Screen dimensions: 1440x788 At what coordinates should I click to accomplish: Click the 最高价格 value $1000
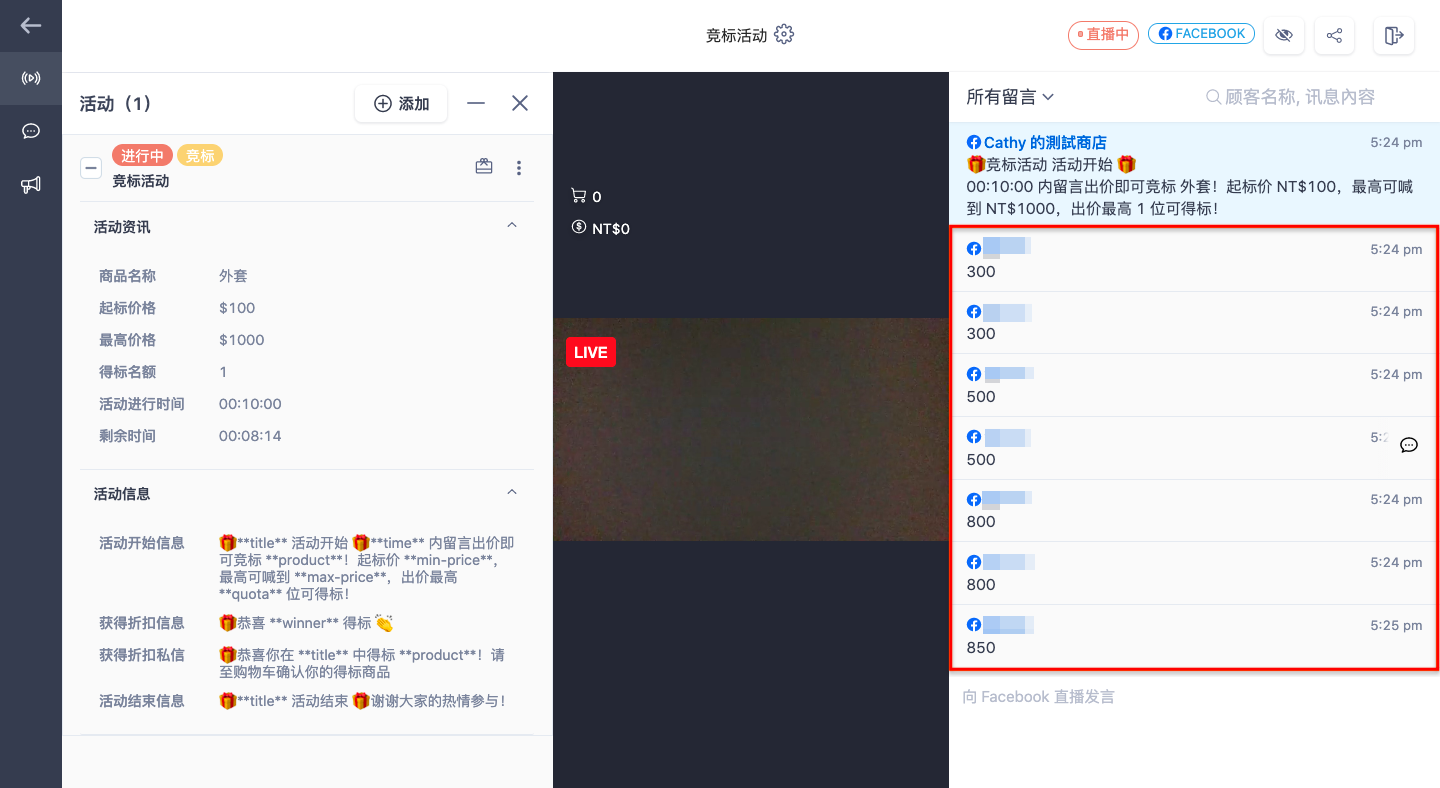point(242,340)
